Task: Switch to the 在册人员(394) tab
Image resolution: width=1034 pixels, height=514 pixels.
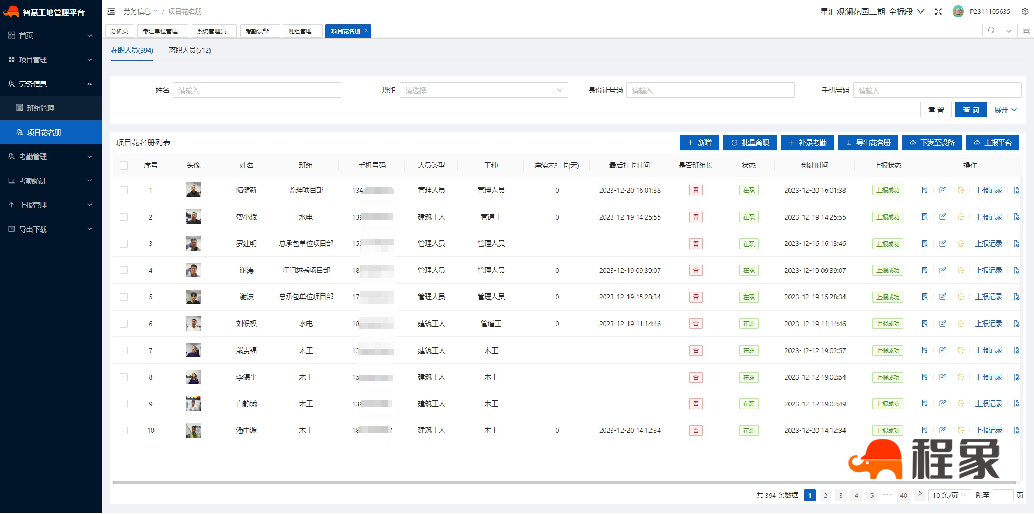Action: [132, 50]
